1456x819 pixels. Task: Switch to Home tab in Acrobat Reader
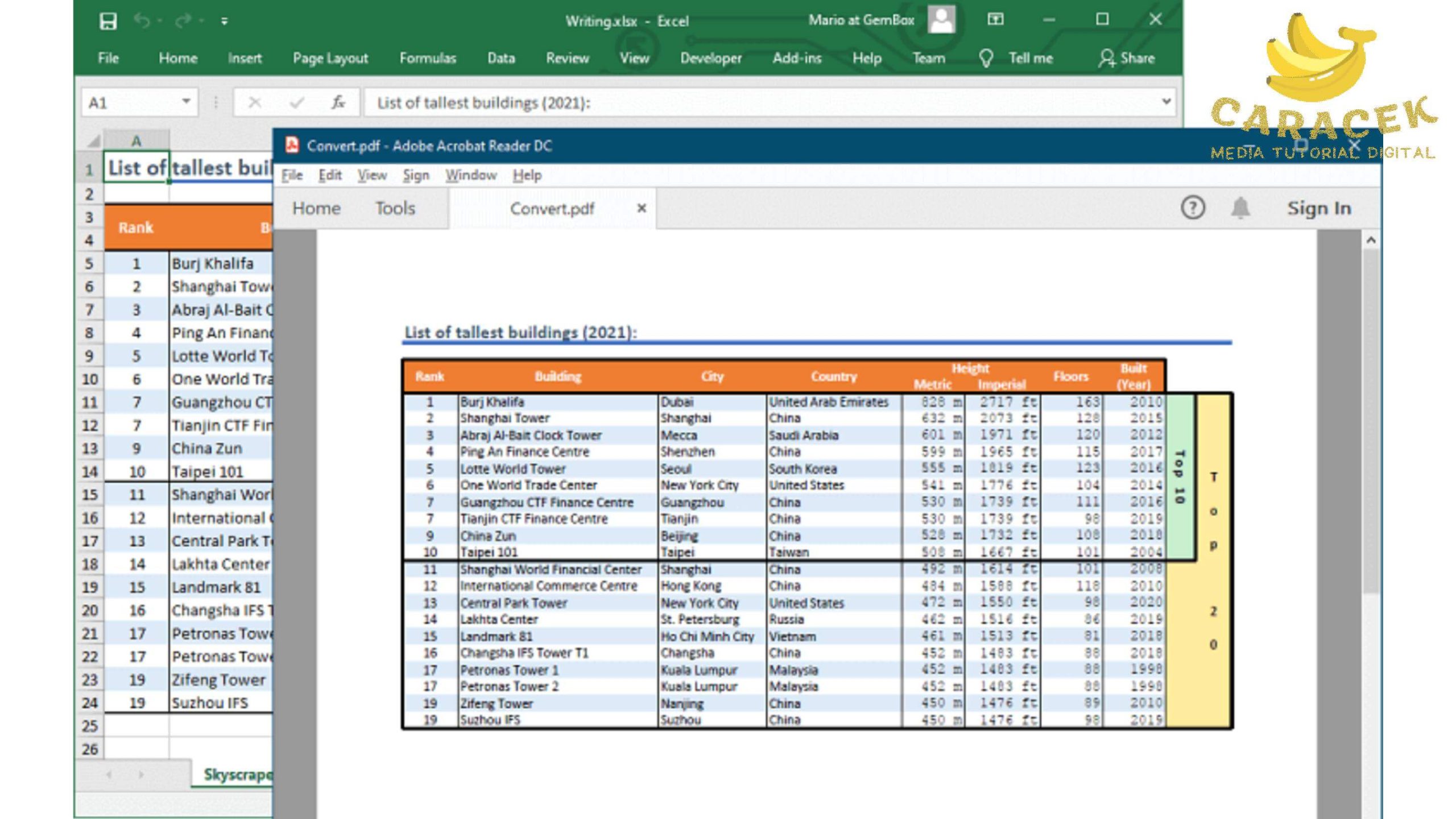[316, 209]
